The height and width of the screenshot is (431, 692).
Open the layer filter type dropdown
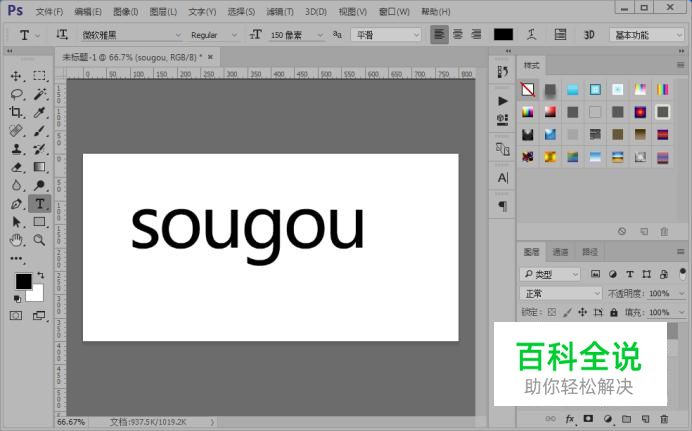550,274
